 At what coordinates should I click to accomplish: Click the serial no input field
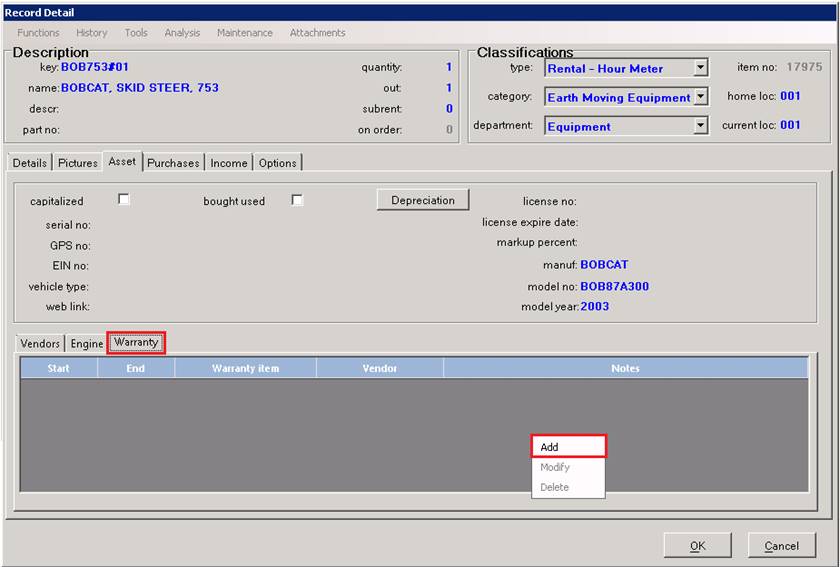coord(200,225)
